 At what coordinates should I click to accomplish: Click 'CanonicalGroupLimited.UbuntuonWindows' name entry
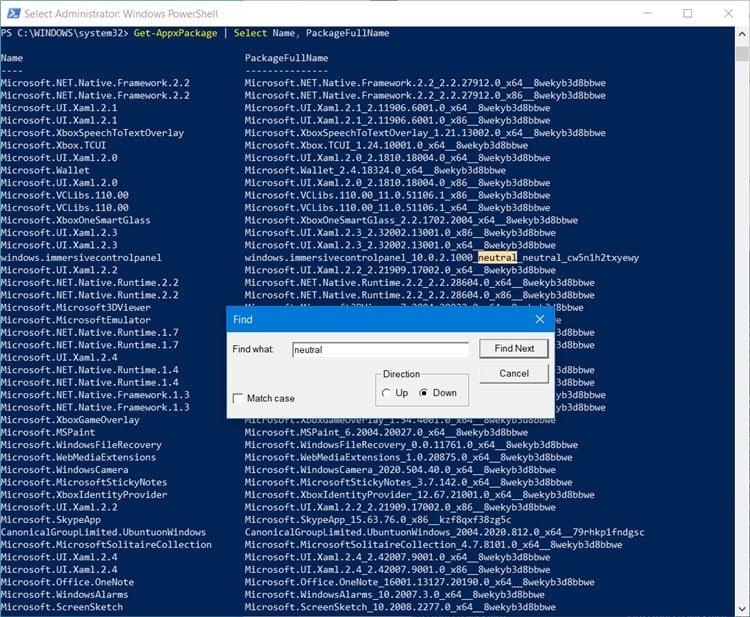click(x=103, y=532)
